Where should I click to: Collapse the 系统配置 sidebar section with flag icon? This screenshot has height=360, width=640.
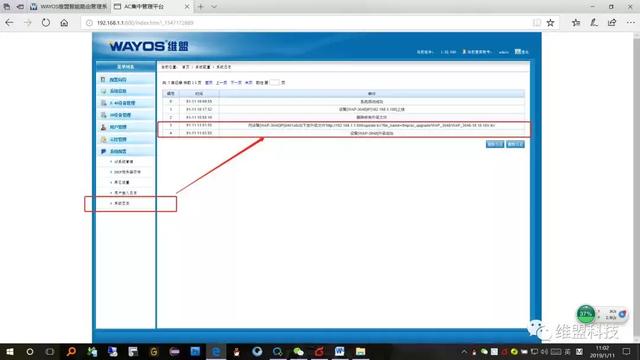(x=125, y=151)
